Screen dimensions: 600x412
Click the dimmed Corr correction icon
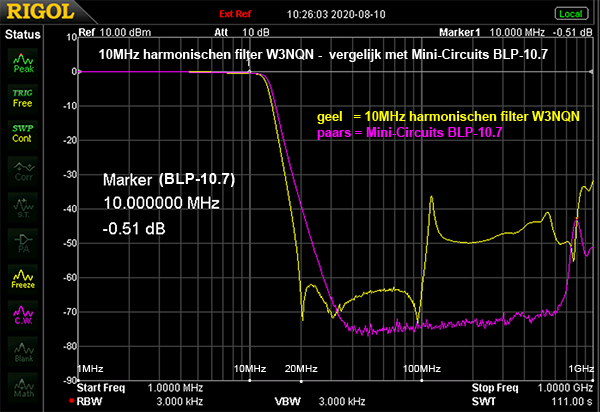[23, 171]
